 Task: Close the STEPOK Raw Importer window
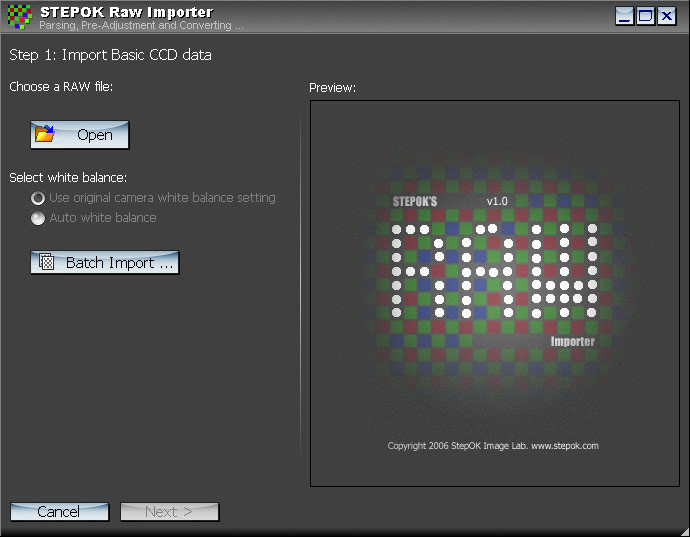click(667, 16)
